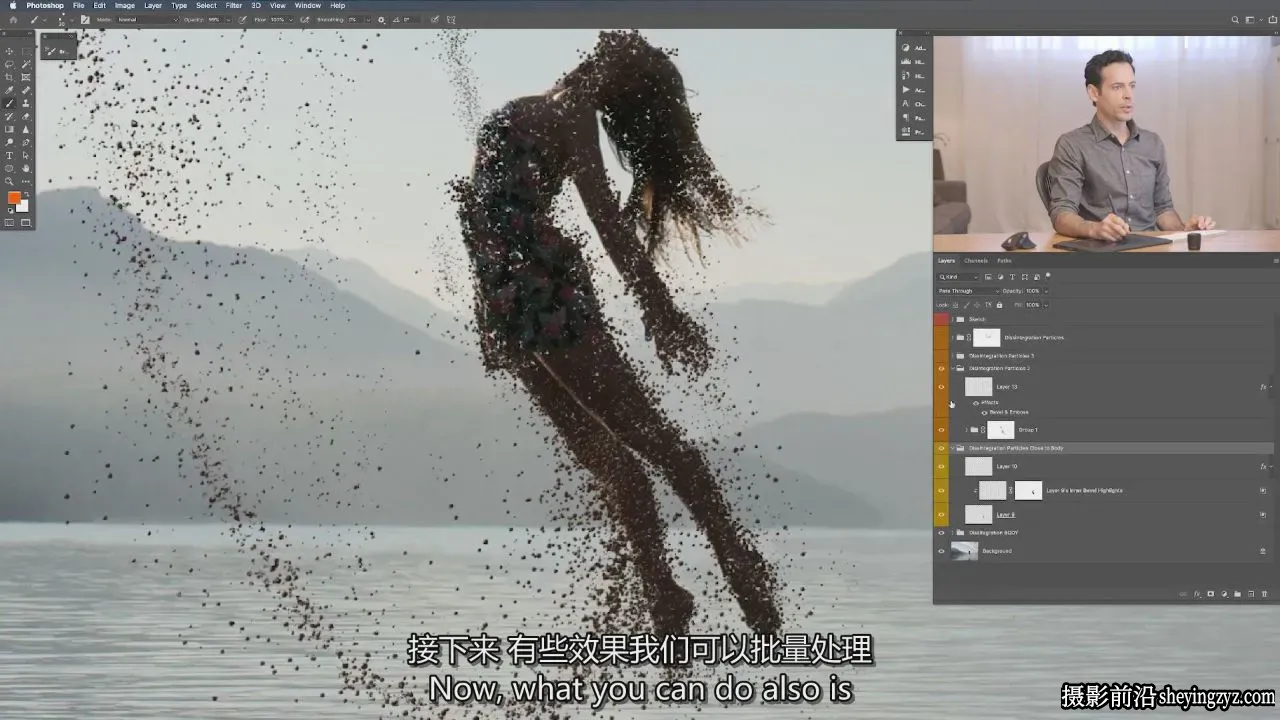The image size is (1280, 720).
Task: Toggle the Bevel & Emboss effect visibility
Action: pos(984,412)
